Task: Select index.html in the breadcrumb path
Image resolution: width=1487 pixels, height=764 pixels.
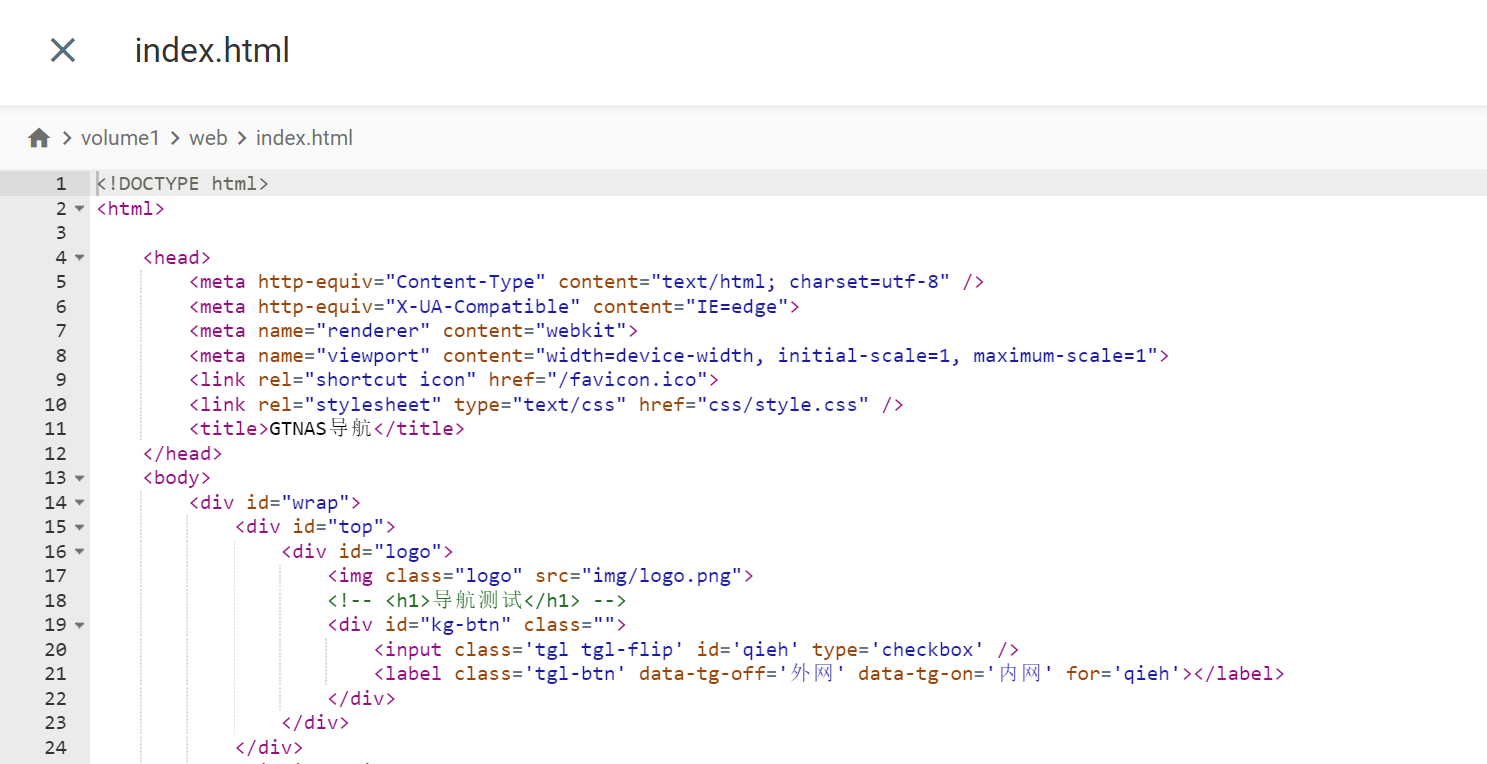Action: 304,138
